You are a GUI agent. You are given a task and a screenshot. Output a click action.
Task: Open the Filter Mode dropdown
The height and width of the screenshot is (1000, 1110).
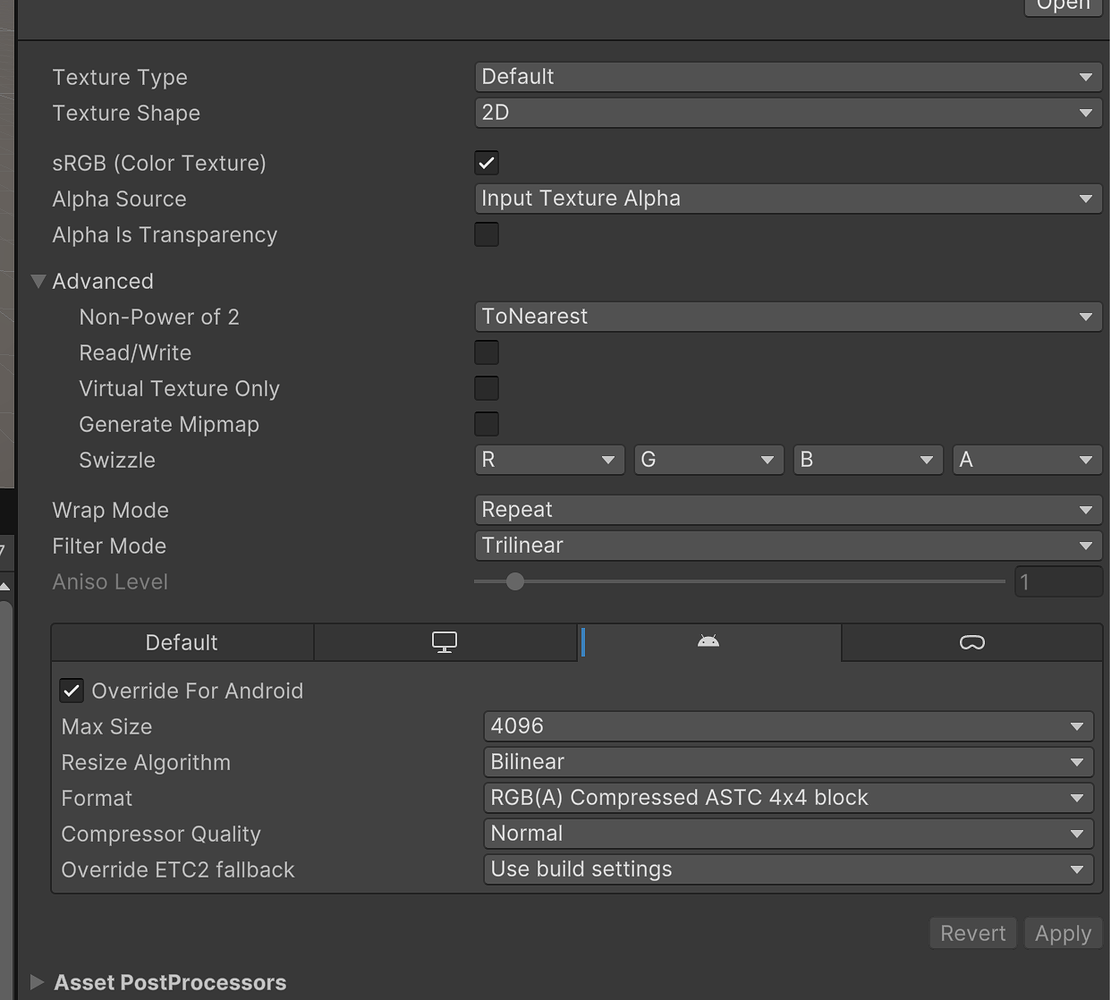click(787, 546)
